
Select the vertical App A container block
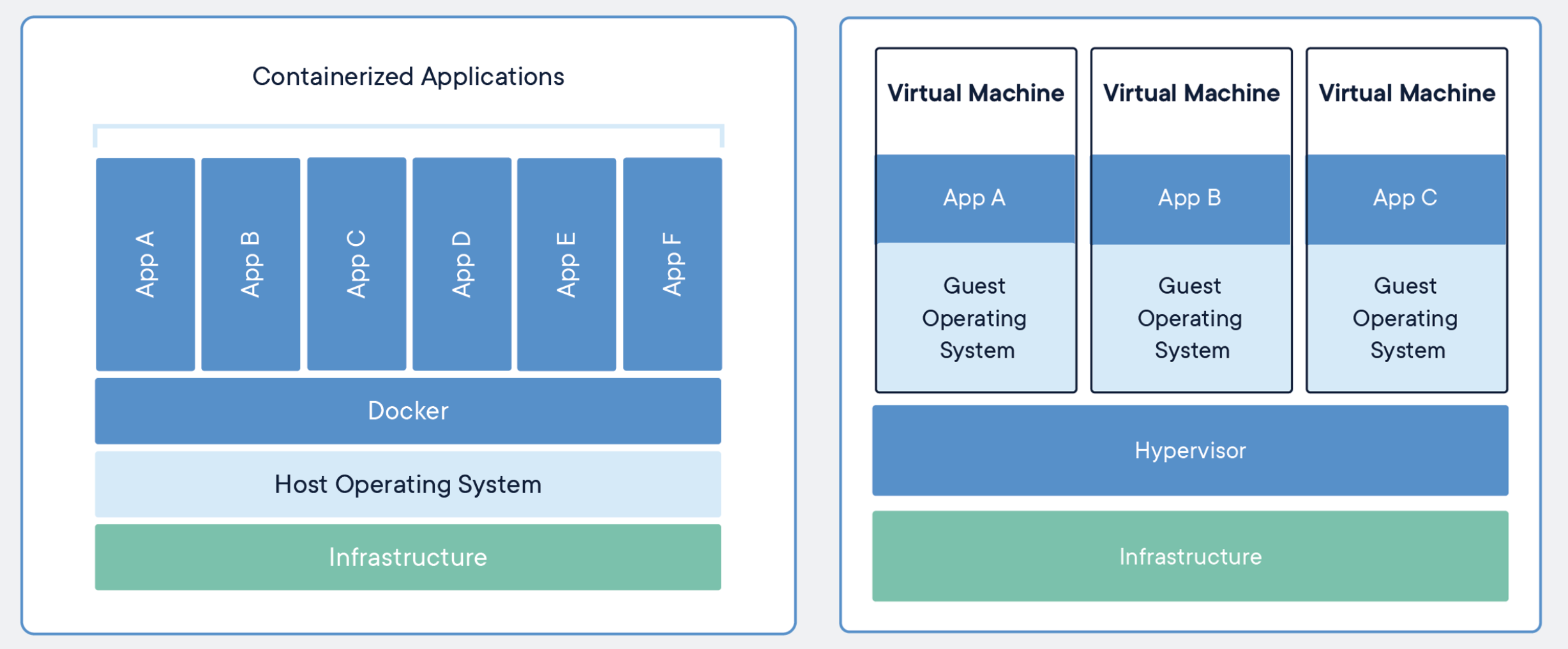coord(146,264)
